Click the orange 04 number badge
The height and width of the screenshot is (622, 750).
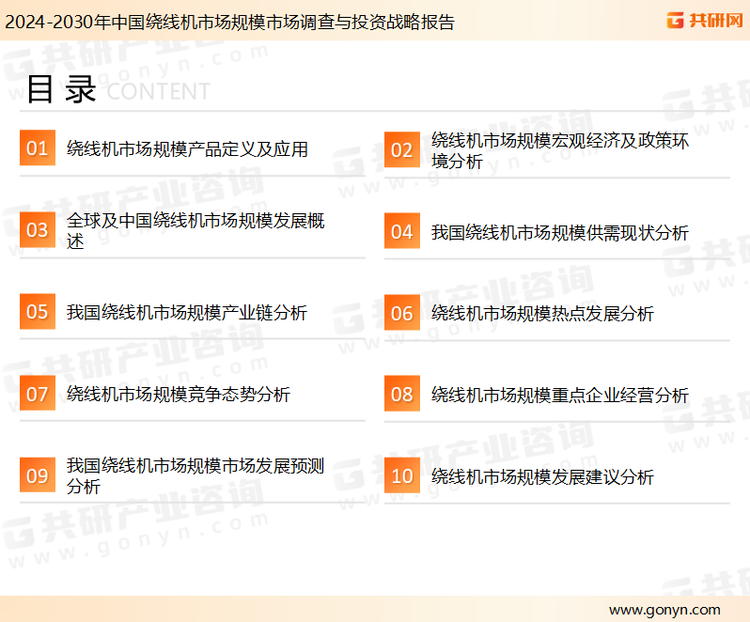[x=401, y=231]
